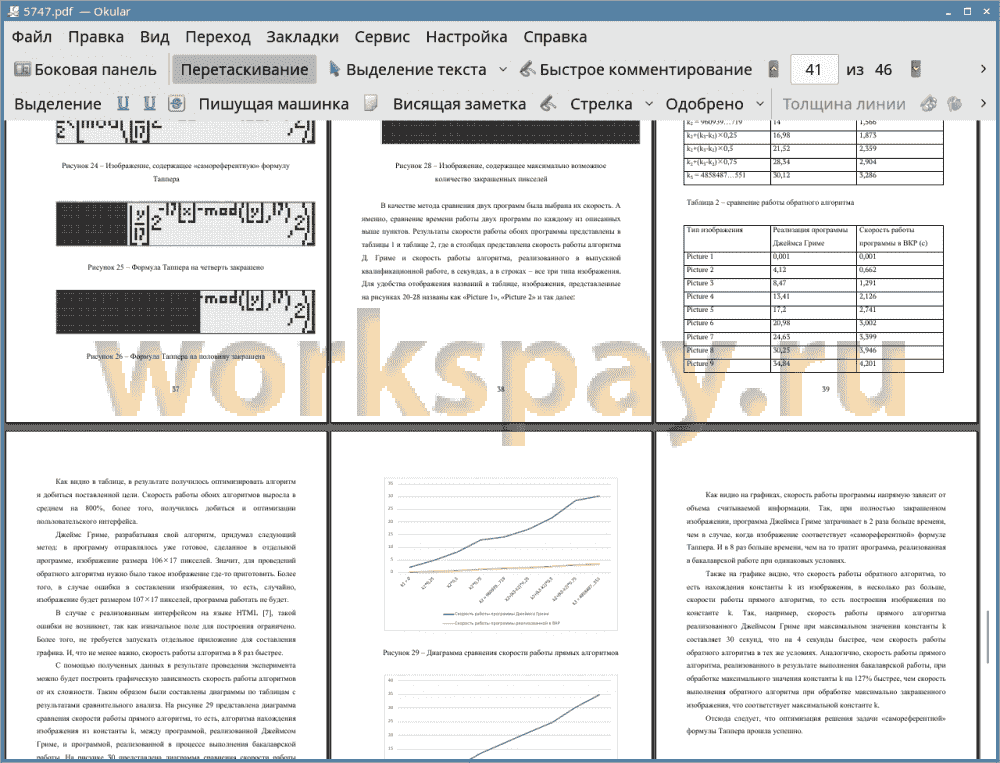1000x763 pixels.
Task: Minimize the Okular window
Action: 950,12
